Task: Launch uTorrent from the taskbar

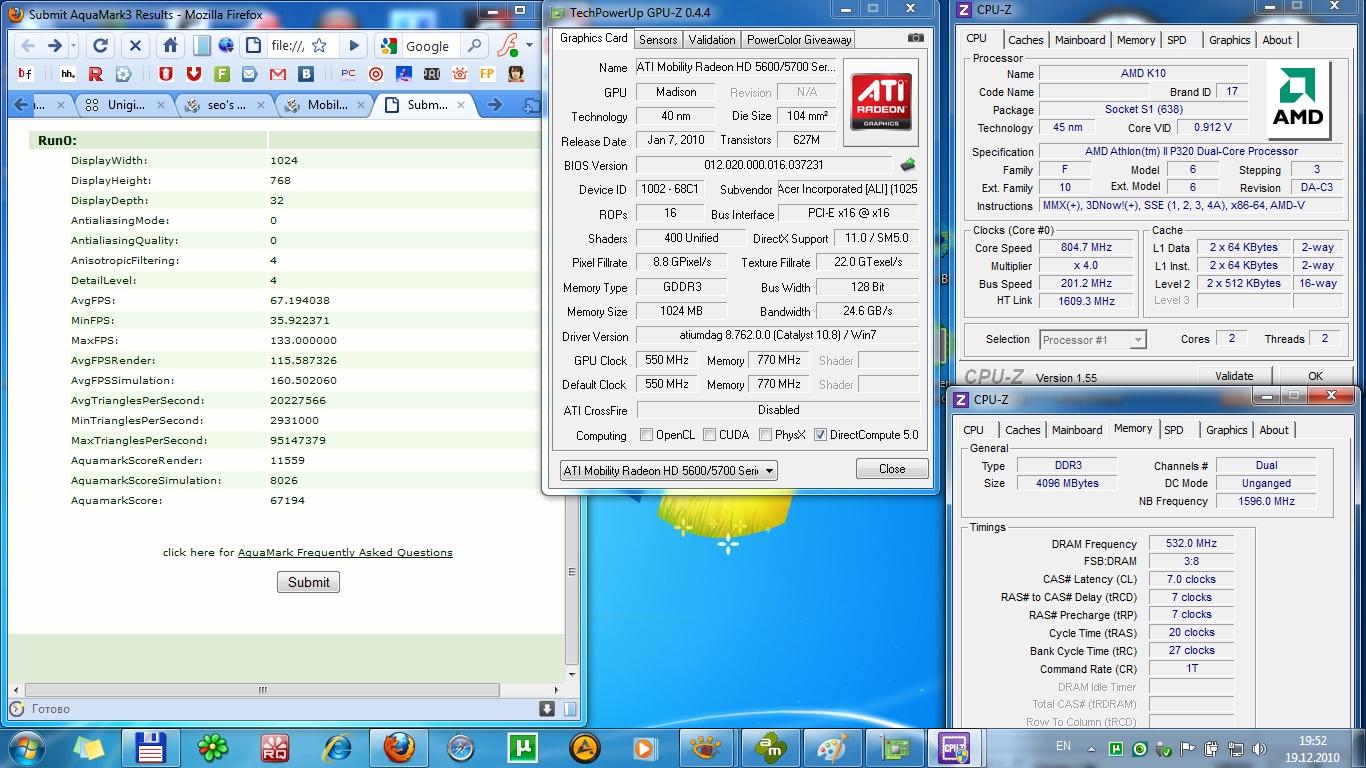Action: point(522,748)
